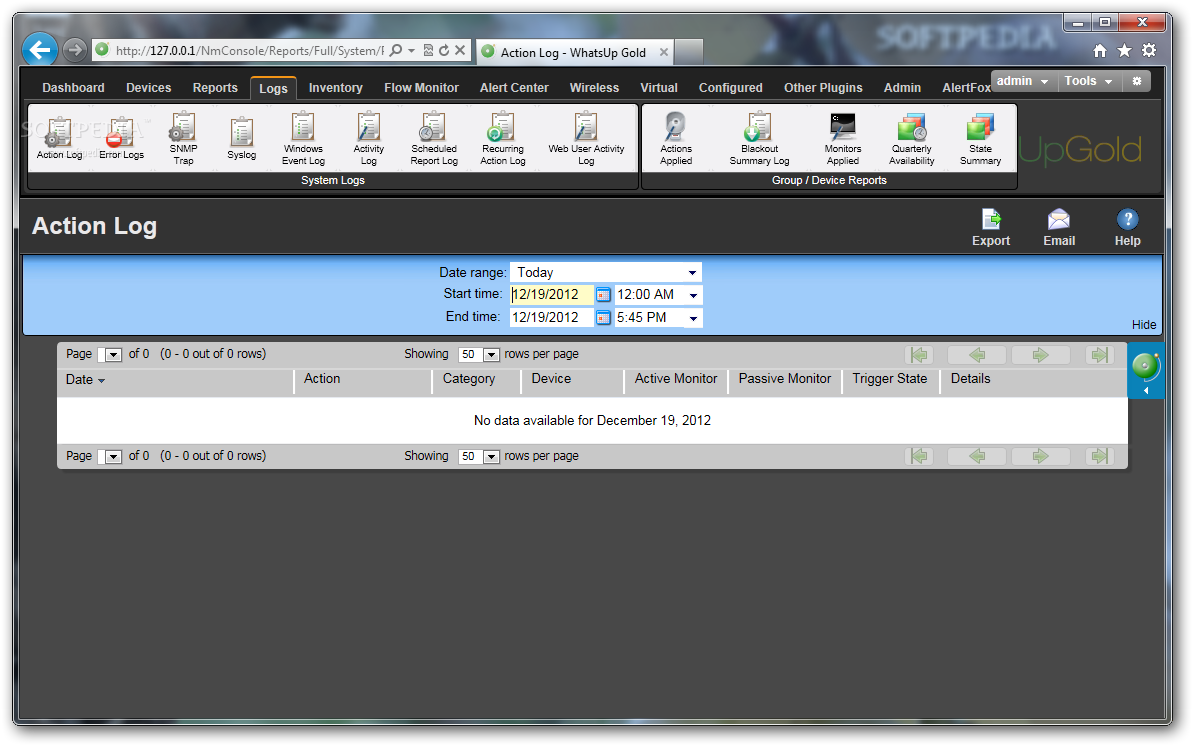Click the settings gear next to Tools
The width and height of the screenshot is (1193, 746).
1136,81
